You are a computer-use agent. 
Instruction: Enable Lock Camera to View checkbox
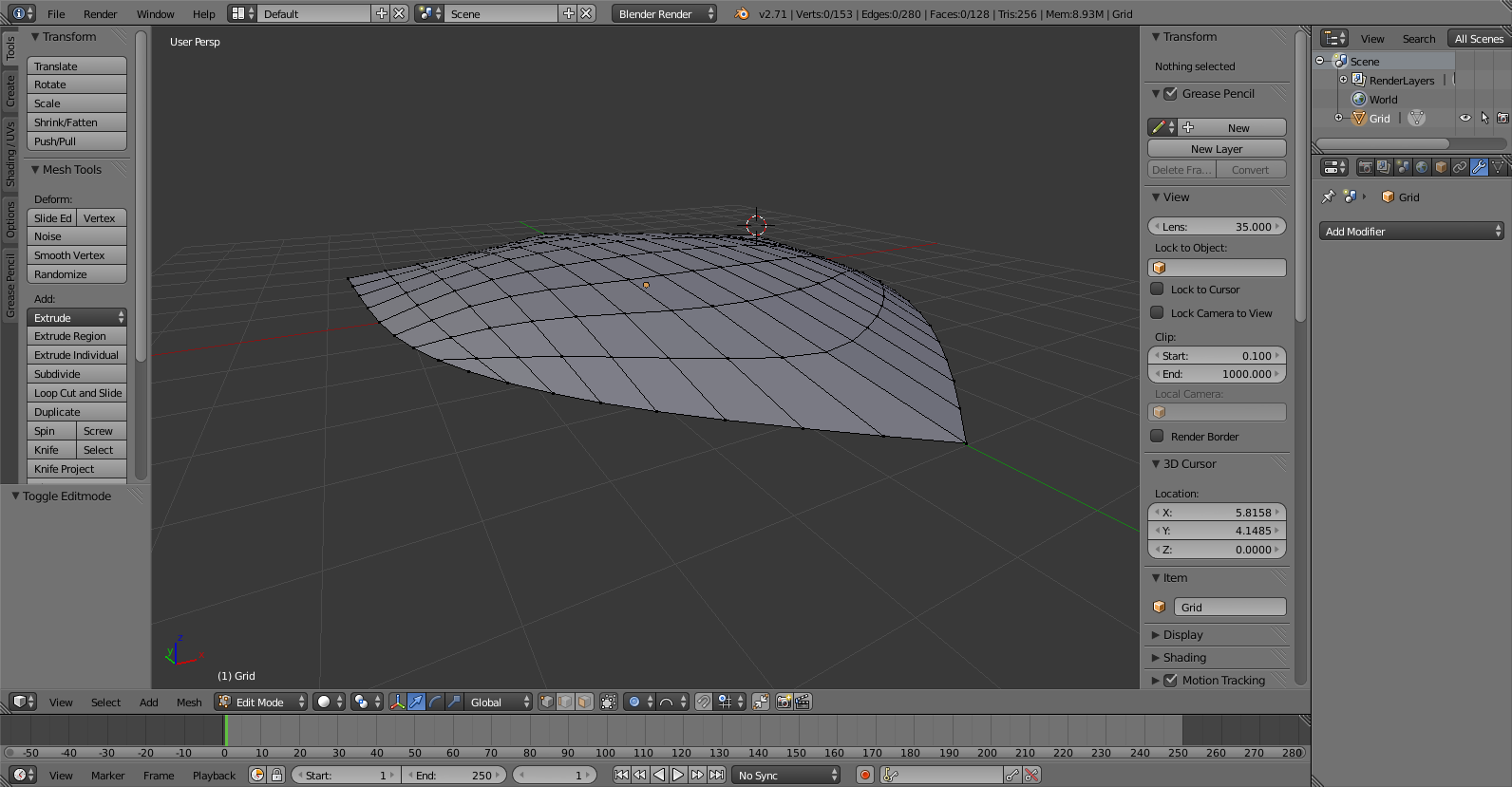coord(1157,312)
